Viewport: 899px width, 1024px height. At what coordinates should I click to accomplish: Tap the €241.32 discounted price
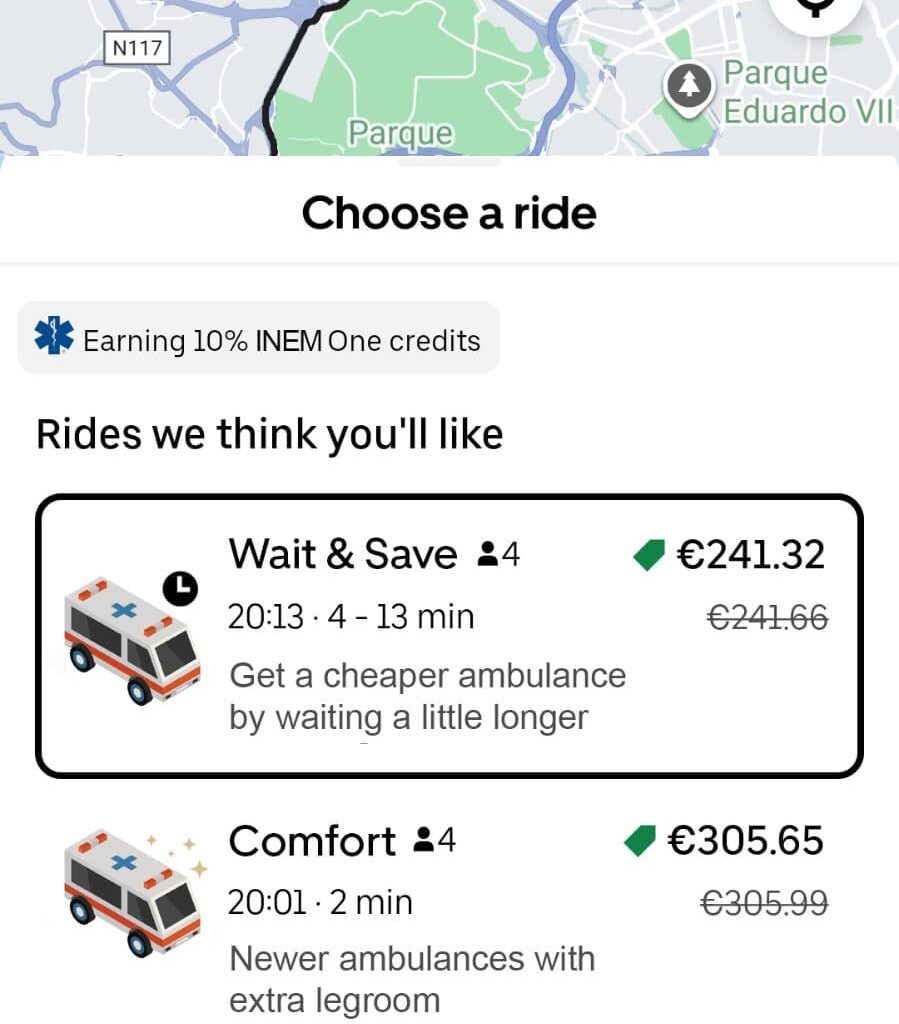(x=750, y=554)
